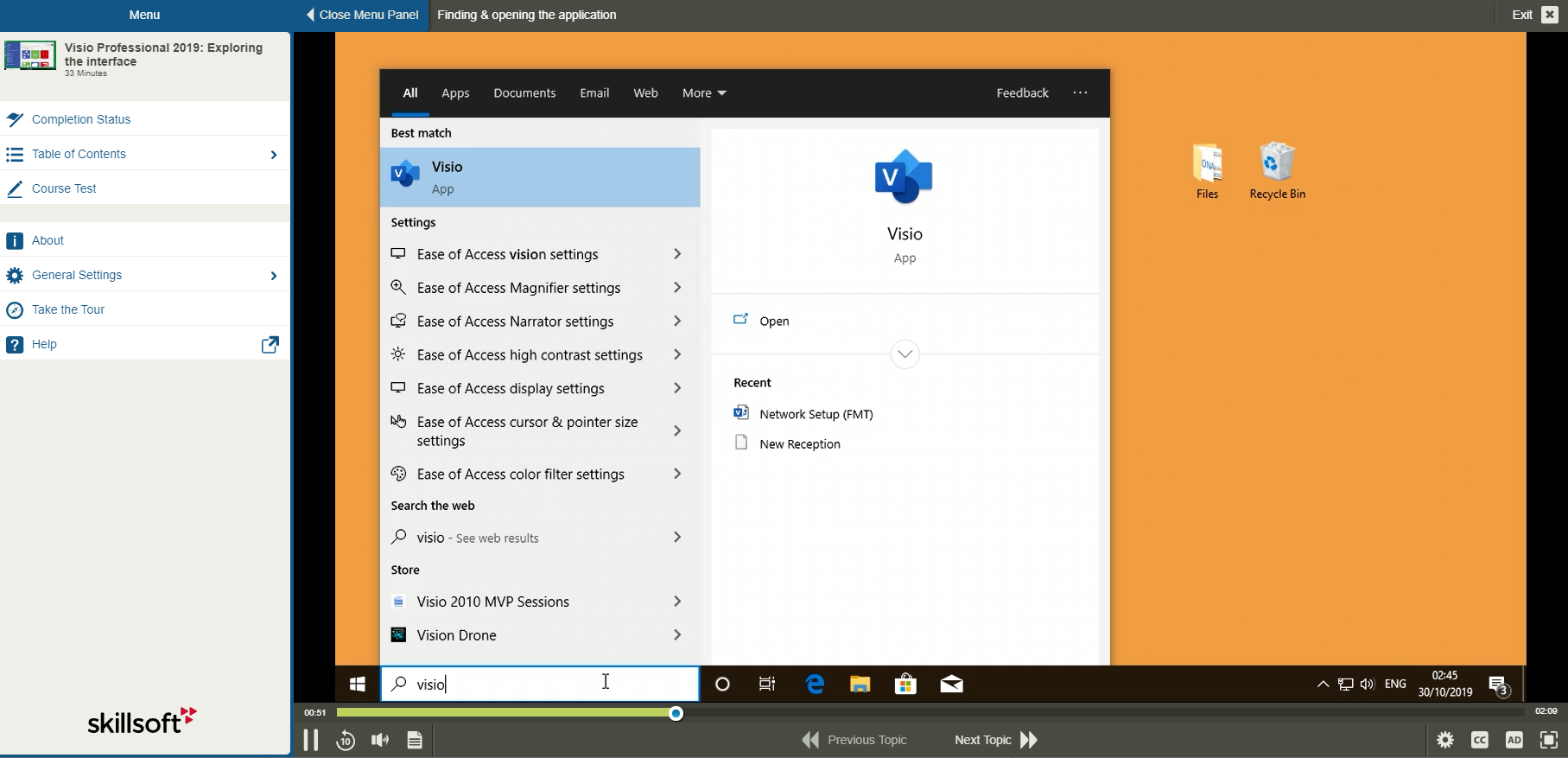Show hidden tray icons caret
The height and width of the screenshot is (758, 1568).
pos(1323,685)
